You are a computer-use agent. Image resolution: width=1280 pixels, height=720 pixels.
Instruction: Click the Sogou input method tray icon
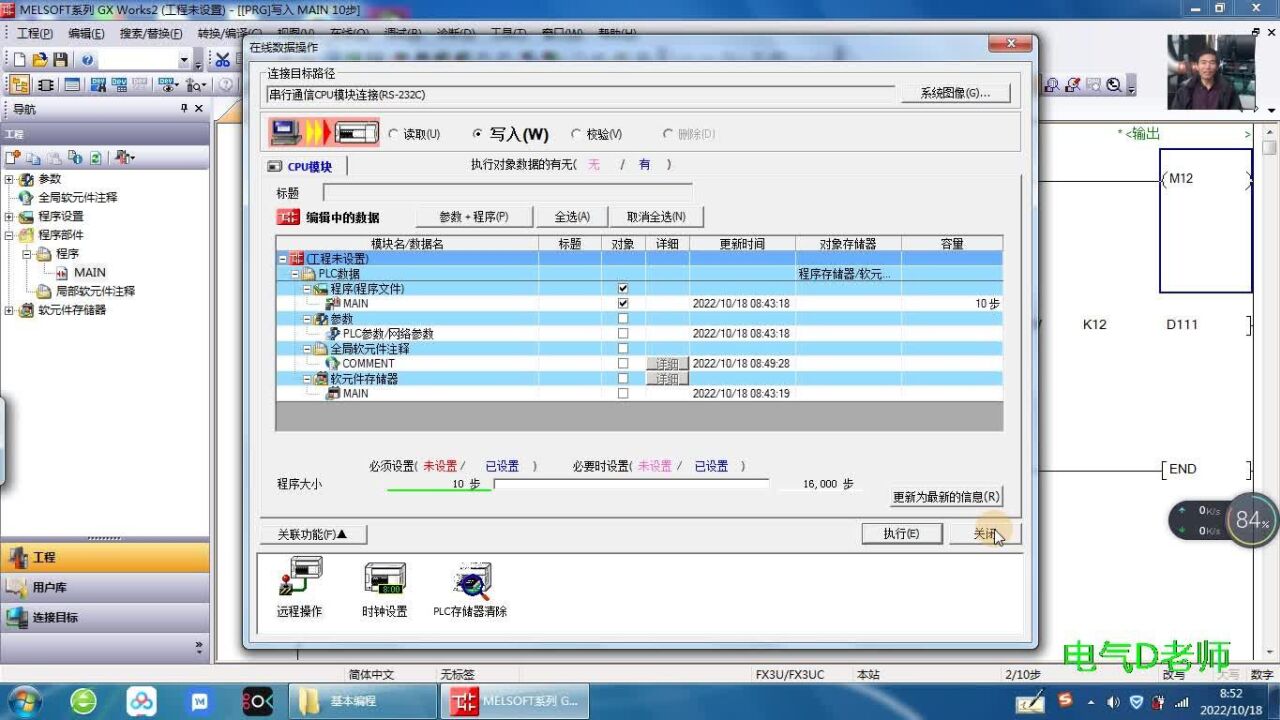tap(1066, 701)
